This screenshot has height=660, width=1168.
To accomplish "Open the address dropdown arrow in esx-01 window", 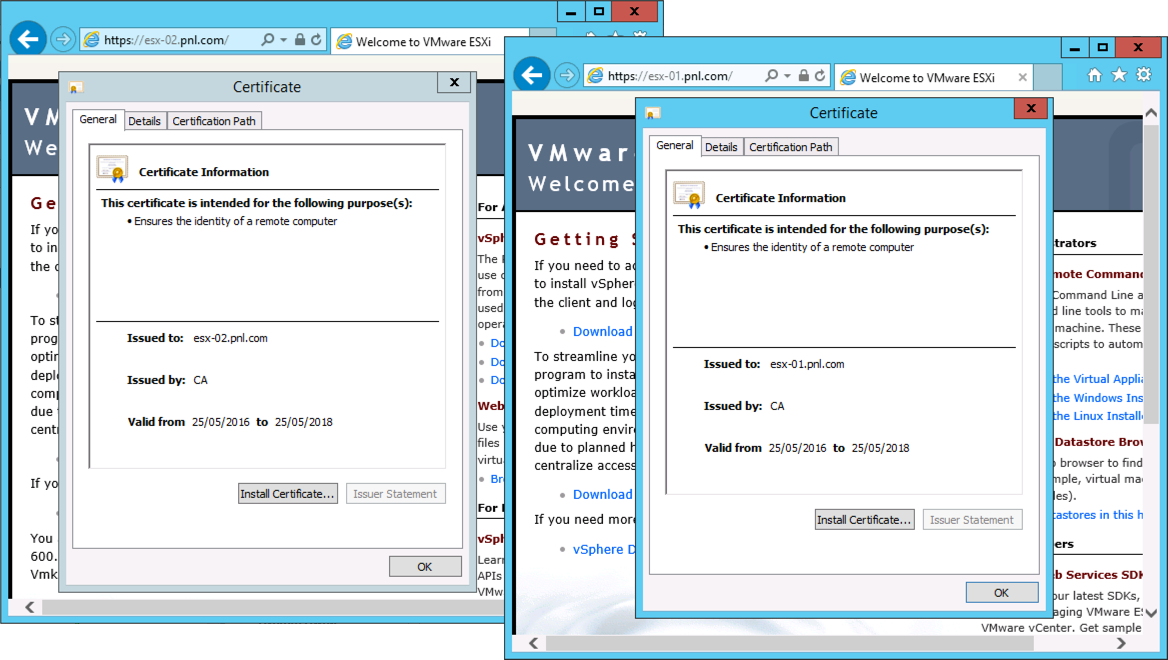I will [x=787, y=76].
